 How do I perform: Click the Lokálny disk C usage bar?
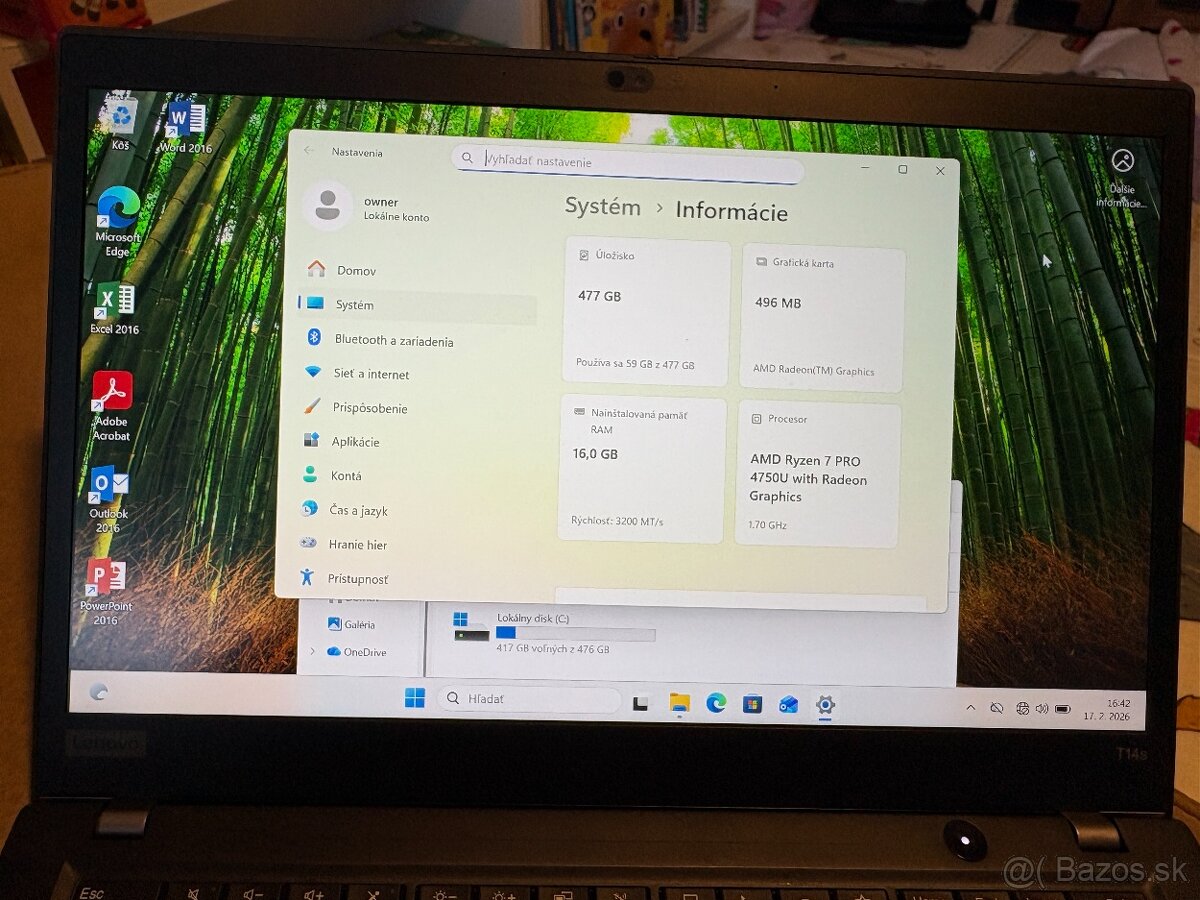tap(576, 632)
